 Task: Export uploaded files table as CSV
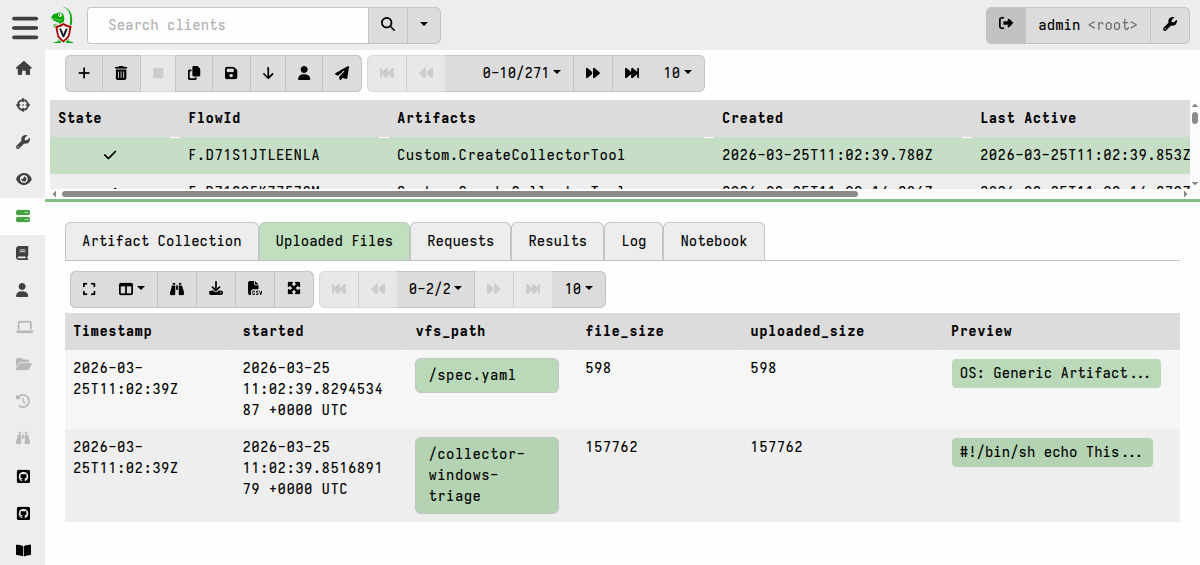255,289
